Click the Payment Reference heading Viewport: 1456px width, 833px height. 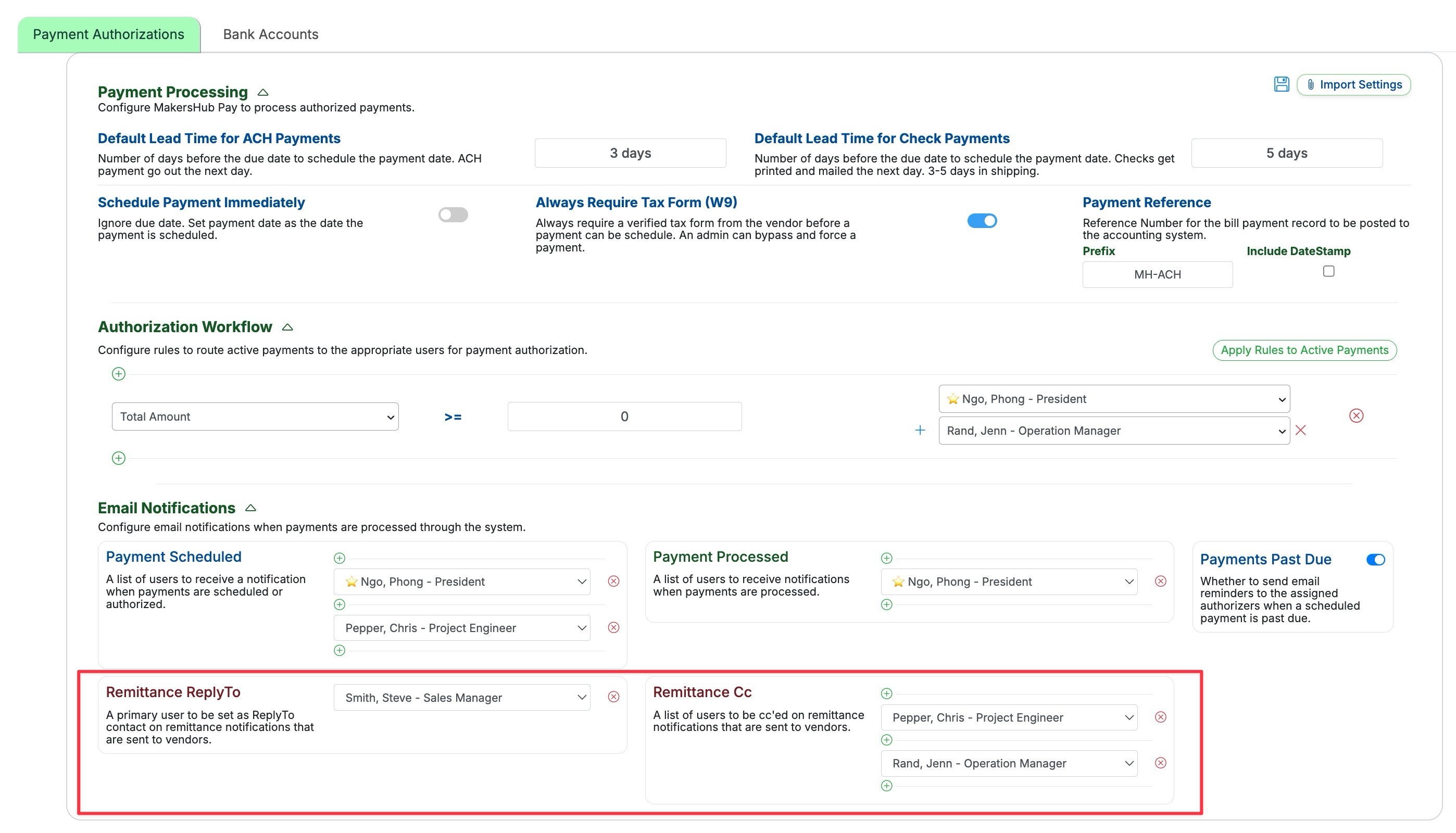(x=1147, y=203)
